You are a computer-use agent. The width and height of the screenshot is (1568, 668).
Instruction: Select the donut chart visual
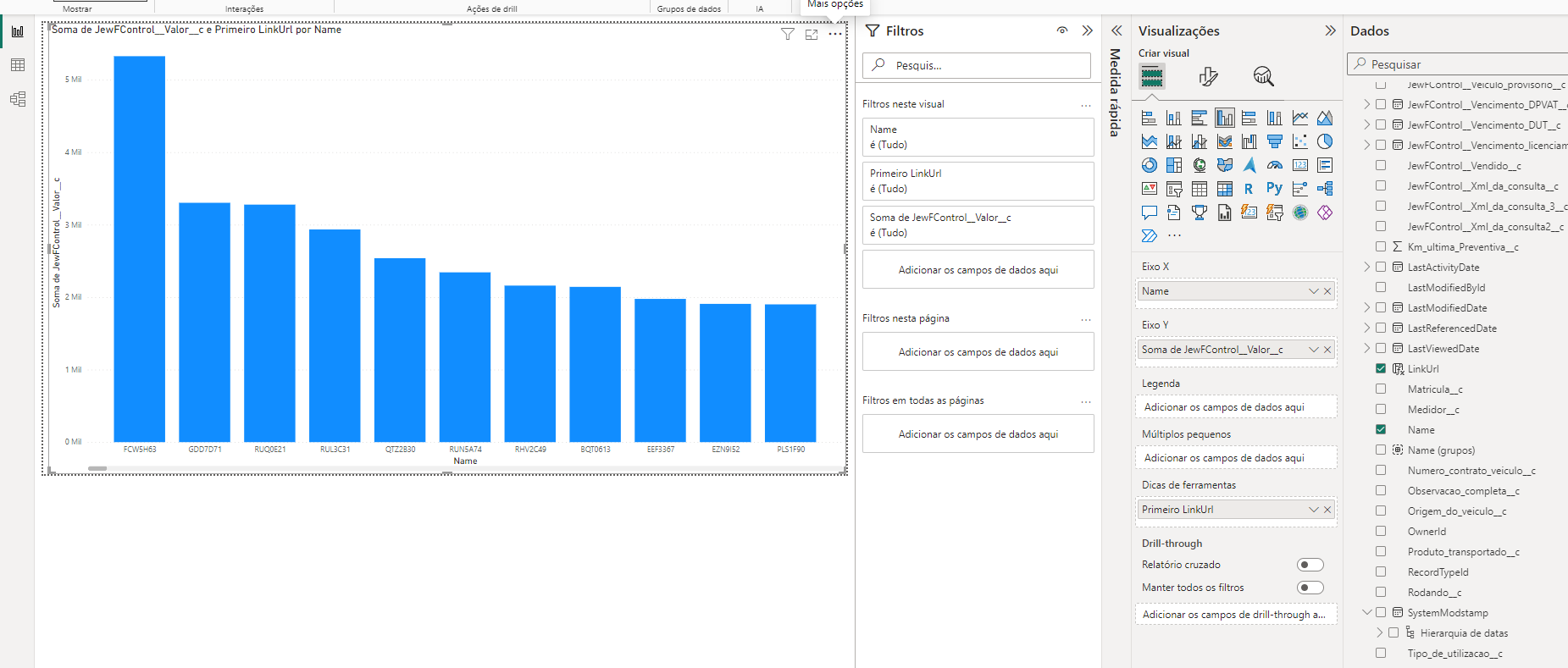coord(1149,165)
